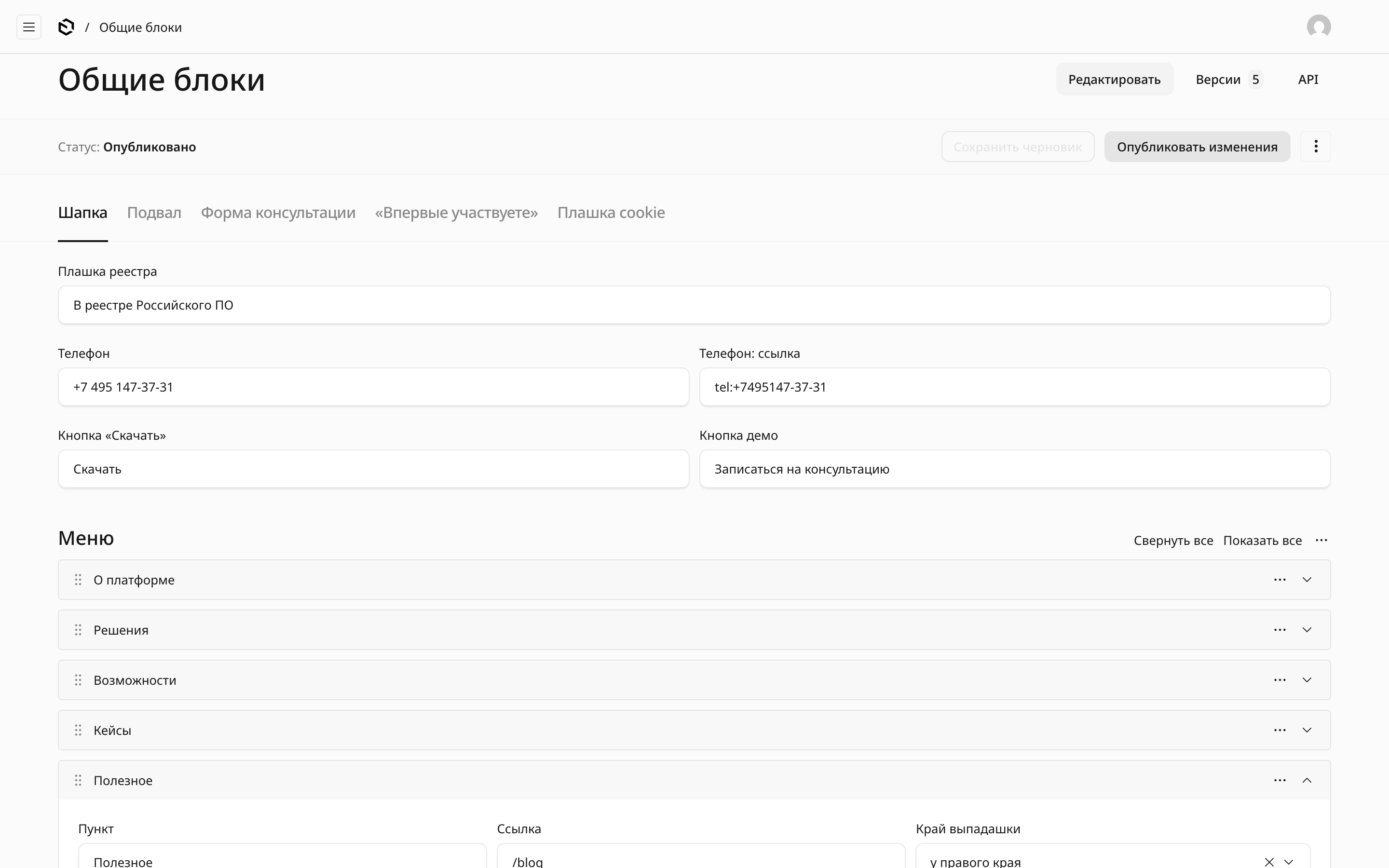Open options for Возможности row
1389x868 pixels.
point(1280,680)
